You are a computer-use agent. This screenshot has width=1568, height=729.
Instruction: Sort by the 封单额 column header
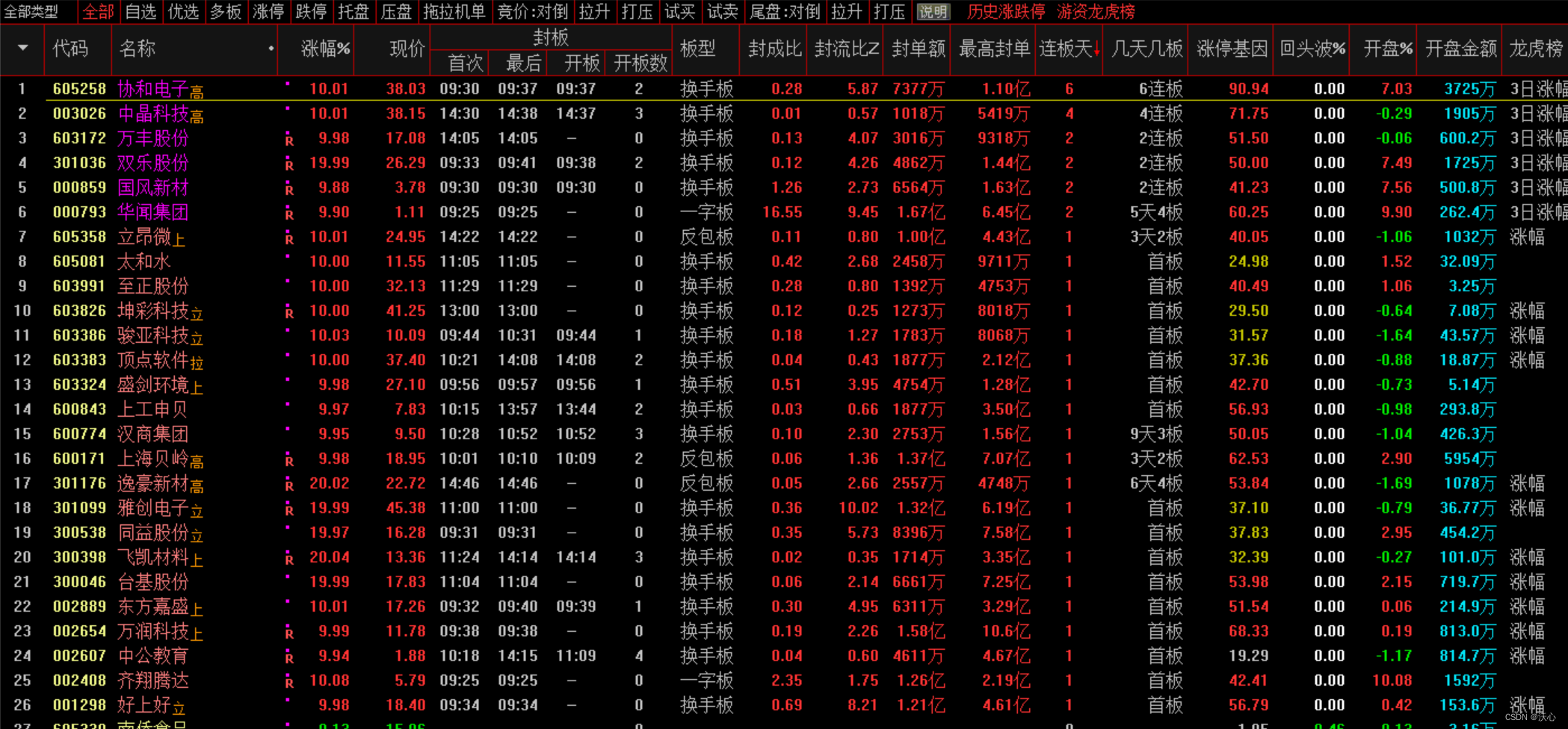click(x=919, y=49)
